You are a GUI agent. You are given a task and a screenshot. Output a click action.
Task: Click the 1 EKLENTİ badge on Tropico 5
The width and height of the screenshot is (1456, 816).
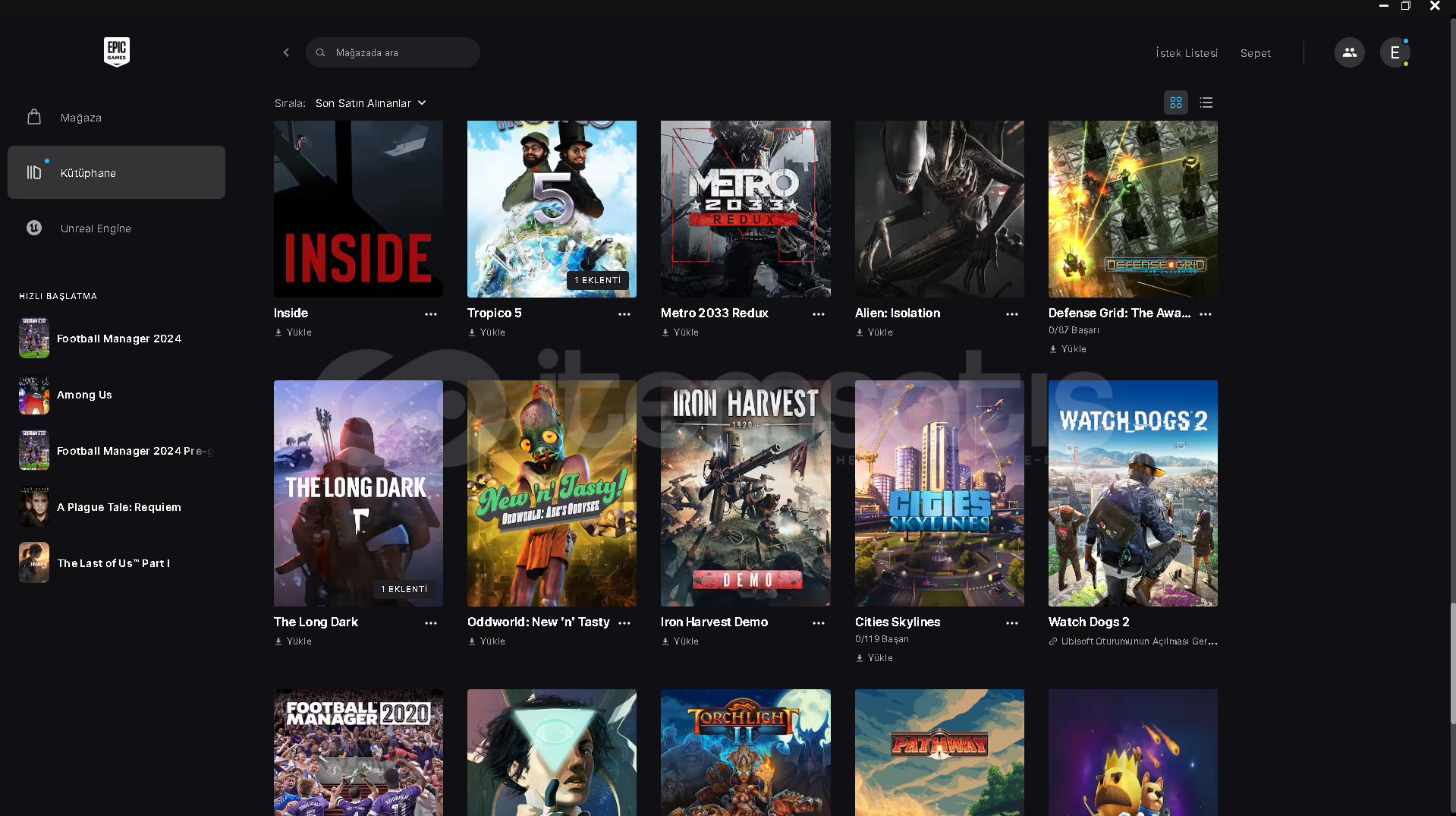(x=598, y=280)
